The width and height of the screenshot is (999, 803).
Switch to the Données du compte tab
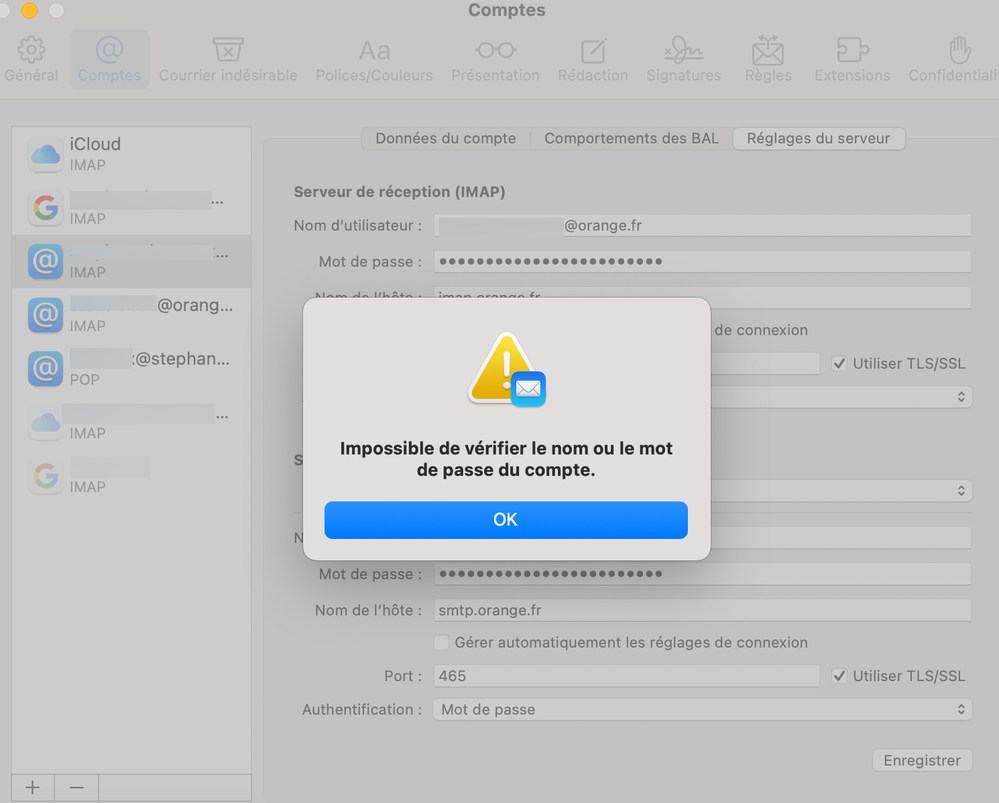446,139
